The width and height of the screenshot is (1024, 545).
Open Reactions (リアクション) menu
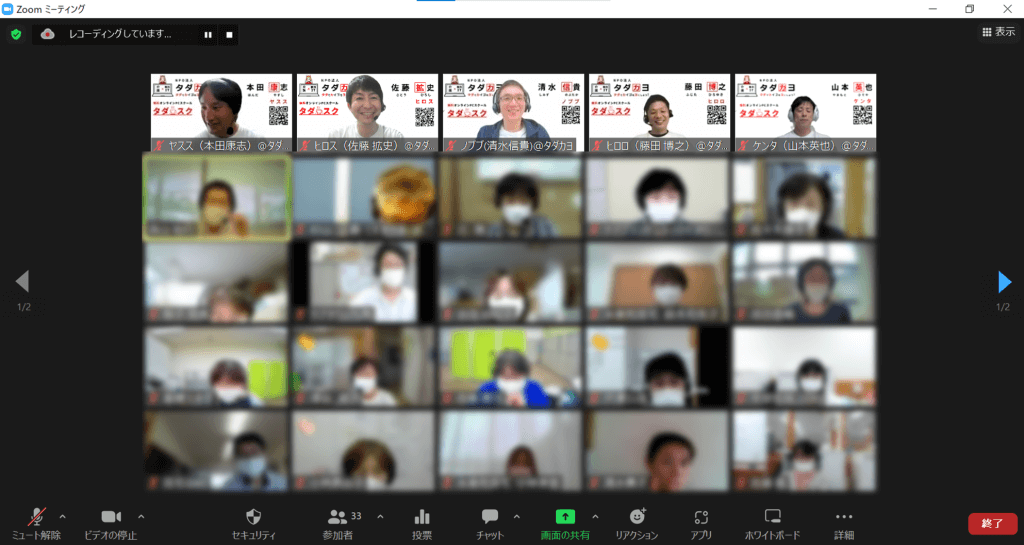point(638,523)
